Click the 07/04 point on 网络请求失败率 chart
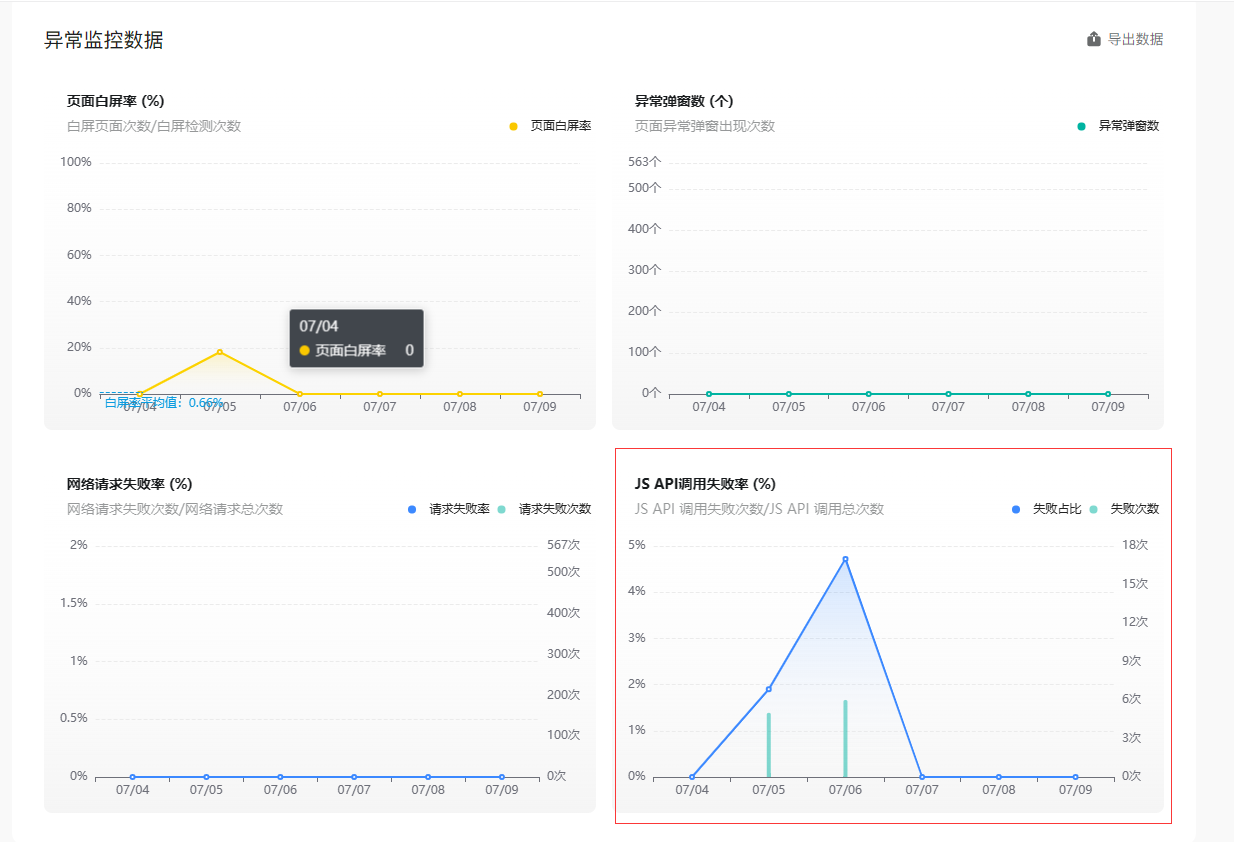The width and height of the screenshot is (1234, 842). click(132, 777)
